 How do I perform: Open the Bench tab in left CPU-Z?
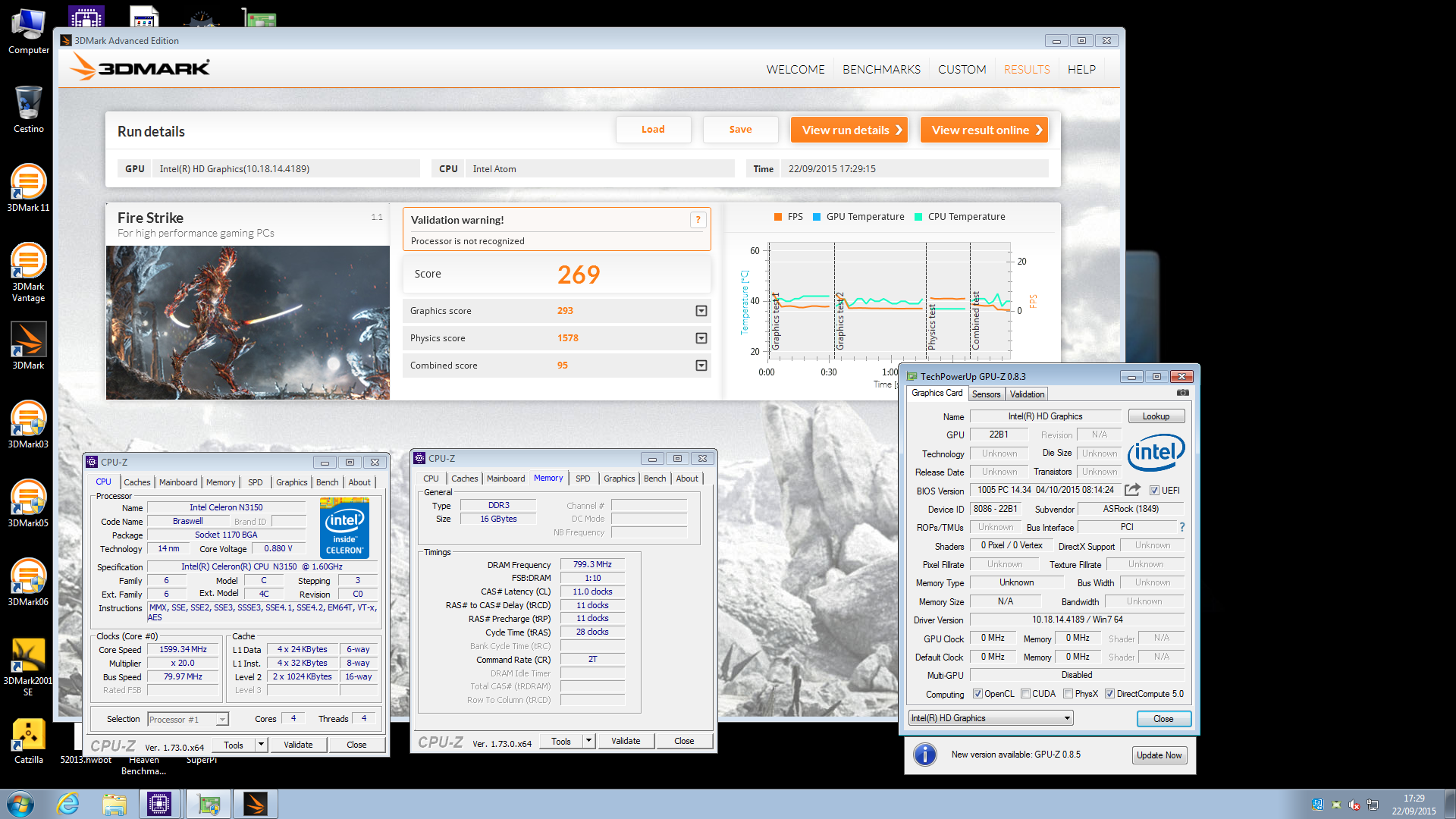point(327,482)
